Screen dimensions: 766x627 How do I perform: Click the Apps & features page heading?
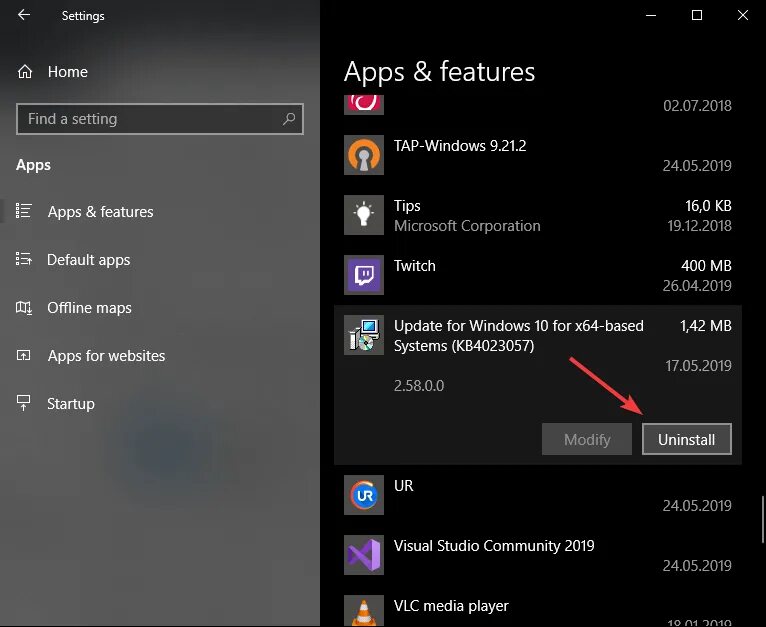tap(439, 72)
